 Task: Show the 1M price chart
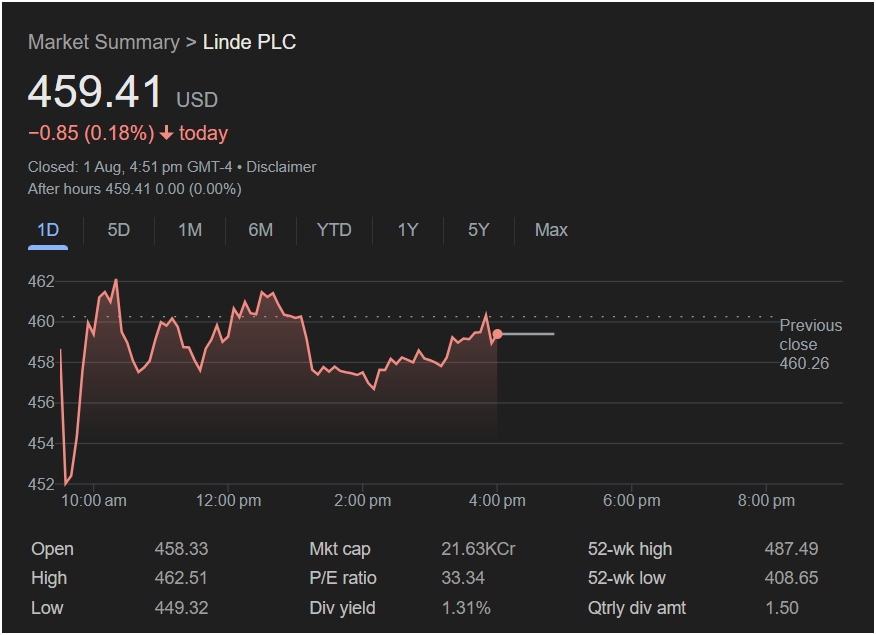coord(190,230)
